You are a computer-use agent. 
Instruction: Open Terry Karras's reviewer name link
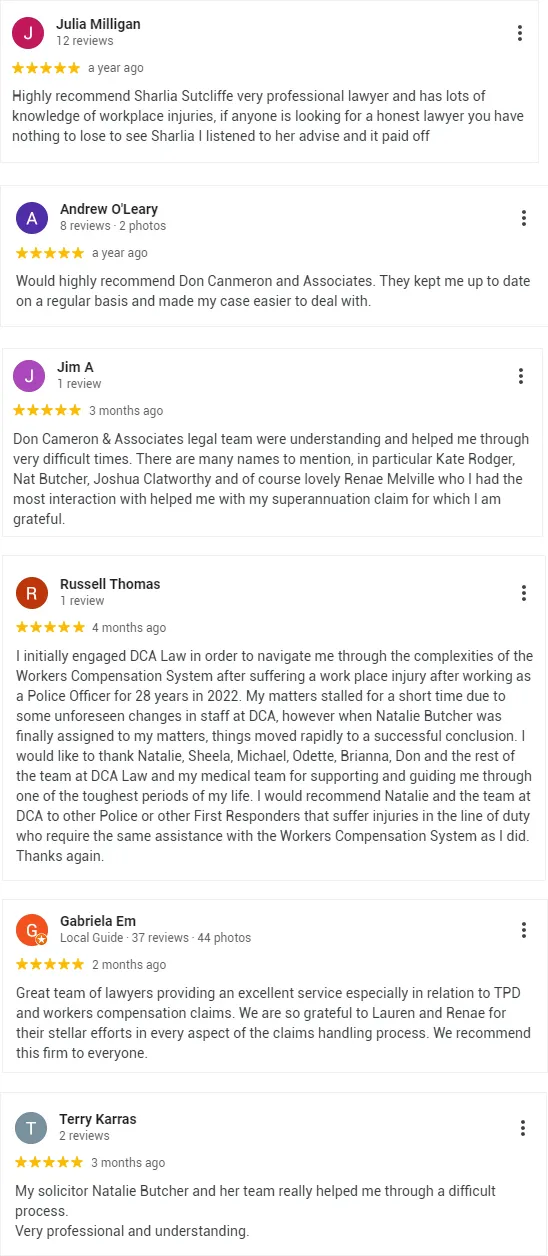(98, 1119)
